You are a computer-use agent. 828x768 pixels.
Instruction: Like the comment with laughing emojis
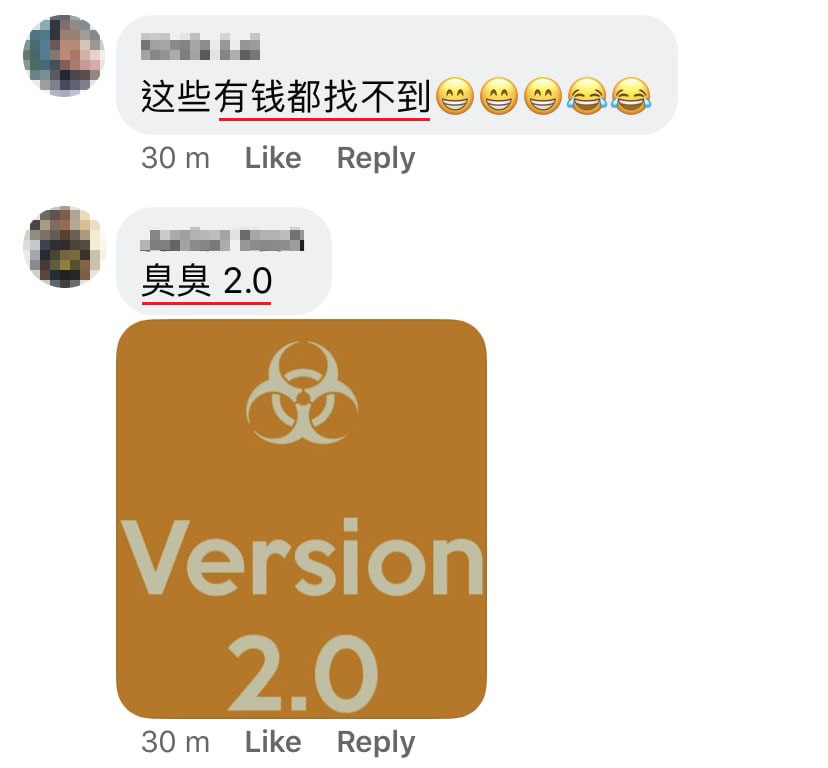[x=273, y=158]
